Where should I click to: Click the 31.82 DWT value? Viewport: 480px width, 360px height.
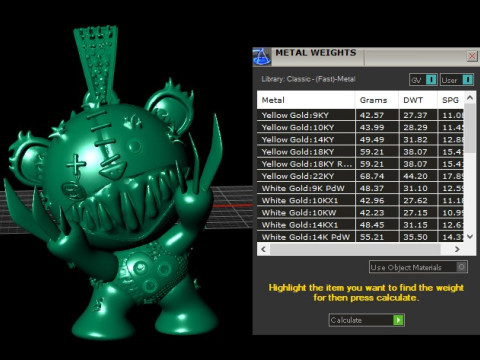point(415,140)
